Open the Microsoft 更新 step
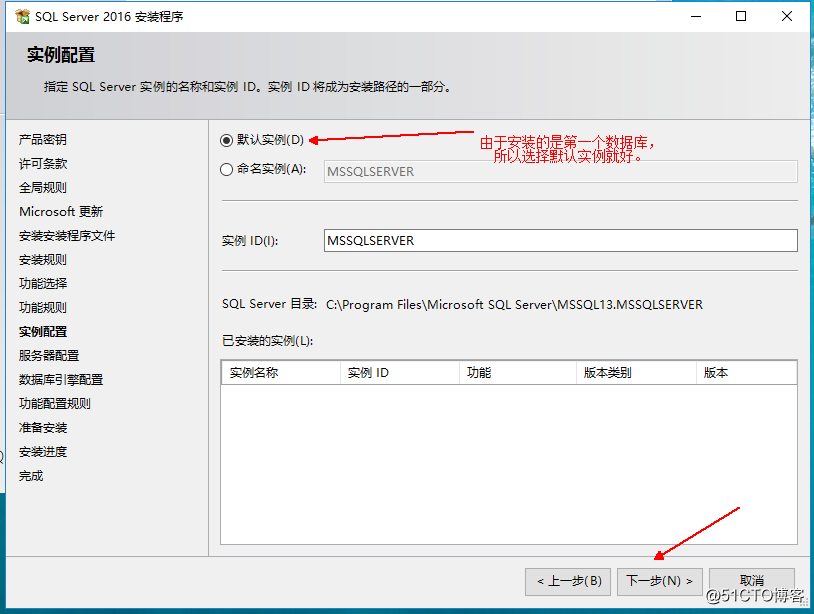The image size is (814, 614). (x=61, y=212)
